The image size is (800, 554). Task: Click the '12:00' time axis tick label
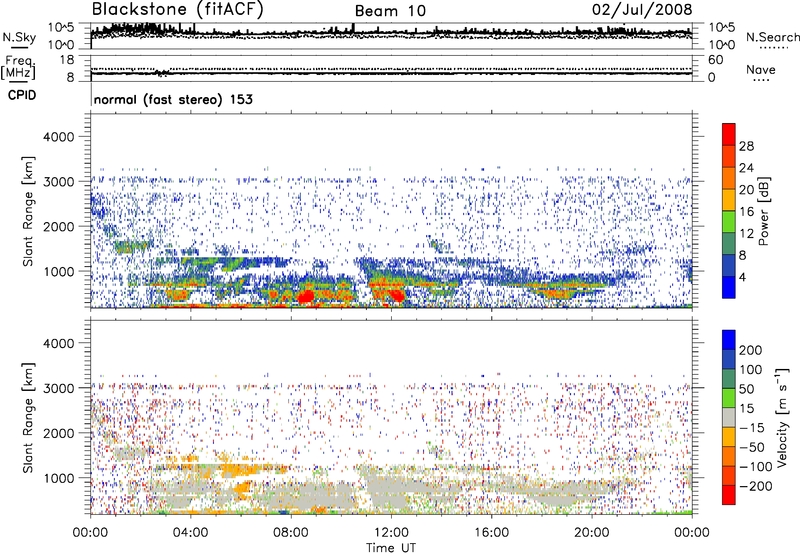tap(391, 533)
